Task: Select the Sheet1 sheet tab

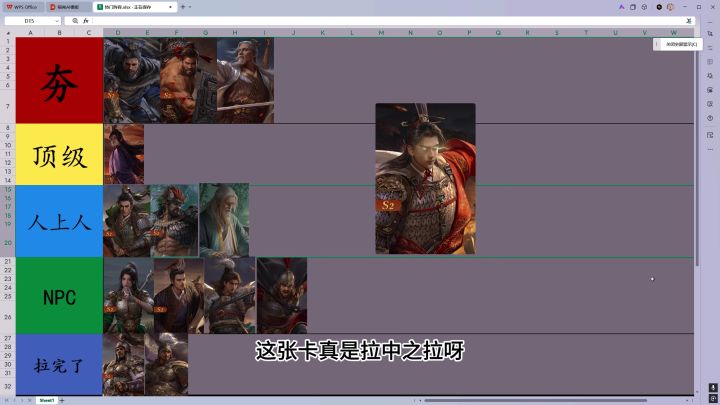Action: [47, 400]
